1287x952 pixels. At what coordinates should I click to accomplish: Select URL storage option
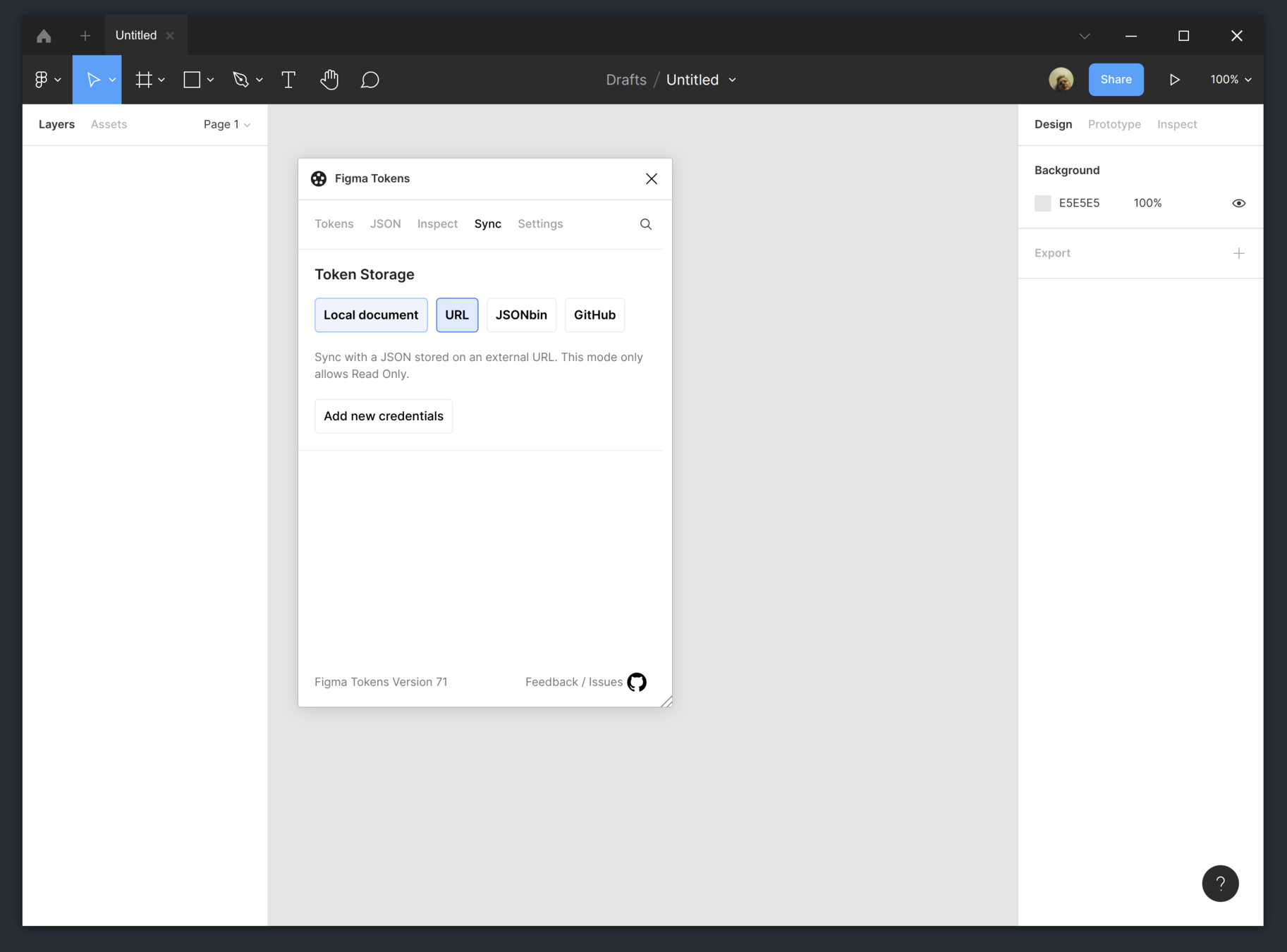[457, 315]
